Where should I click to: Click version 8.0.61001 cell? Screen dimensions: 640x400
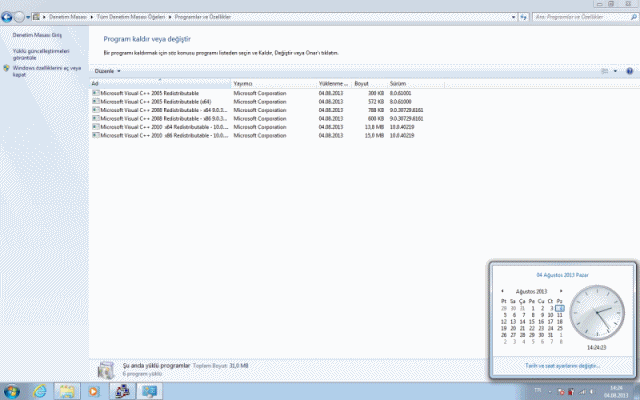[400, 93]
